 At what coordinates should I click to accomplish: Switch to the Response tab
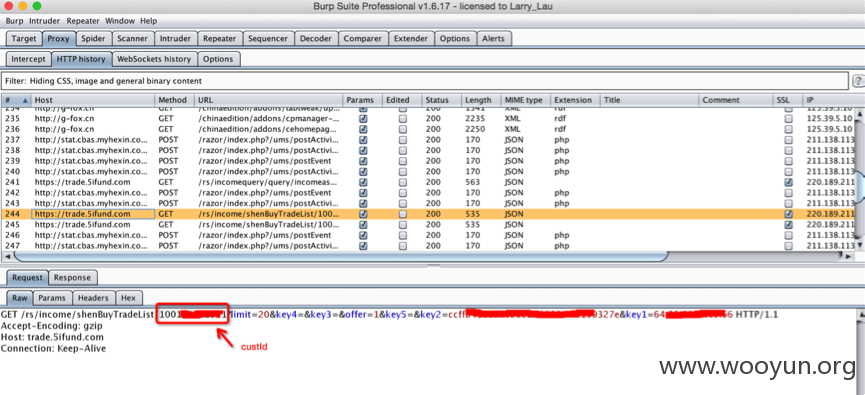(x=72, y=277)
